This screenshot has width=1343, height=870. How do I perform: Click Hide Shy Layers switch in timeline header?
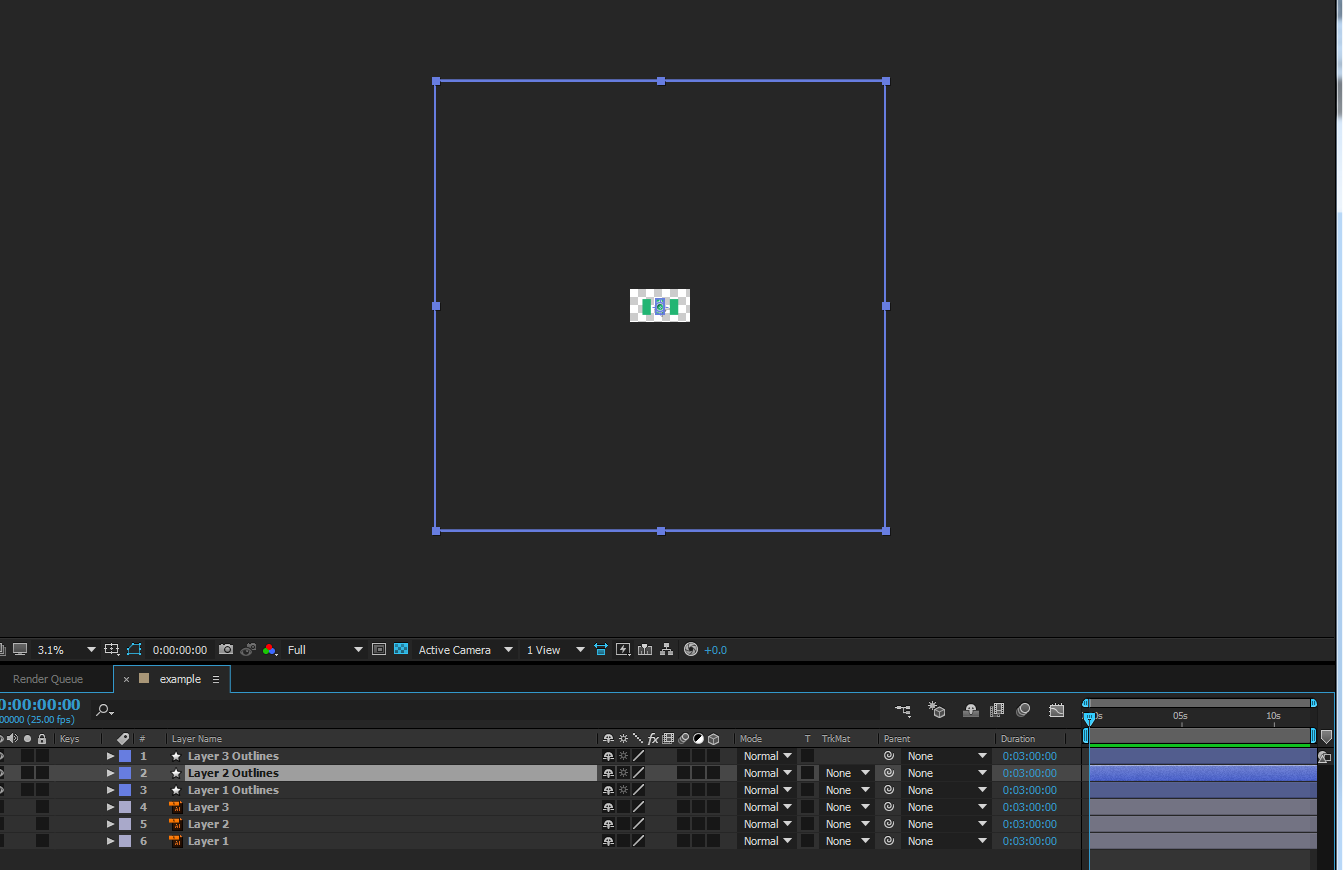click(970, 710)
